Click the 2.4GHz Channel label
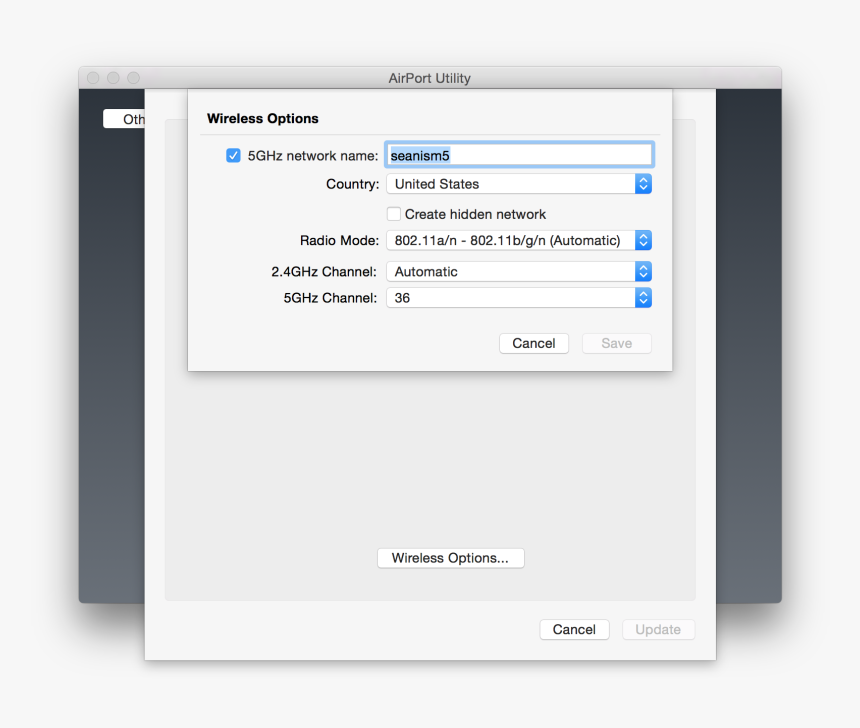 point(324,272)
